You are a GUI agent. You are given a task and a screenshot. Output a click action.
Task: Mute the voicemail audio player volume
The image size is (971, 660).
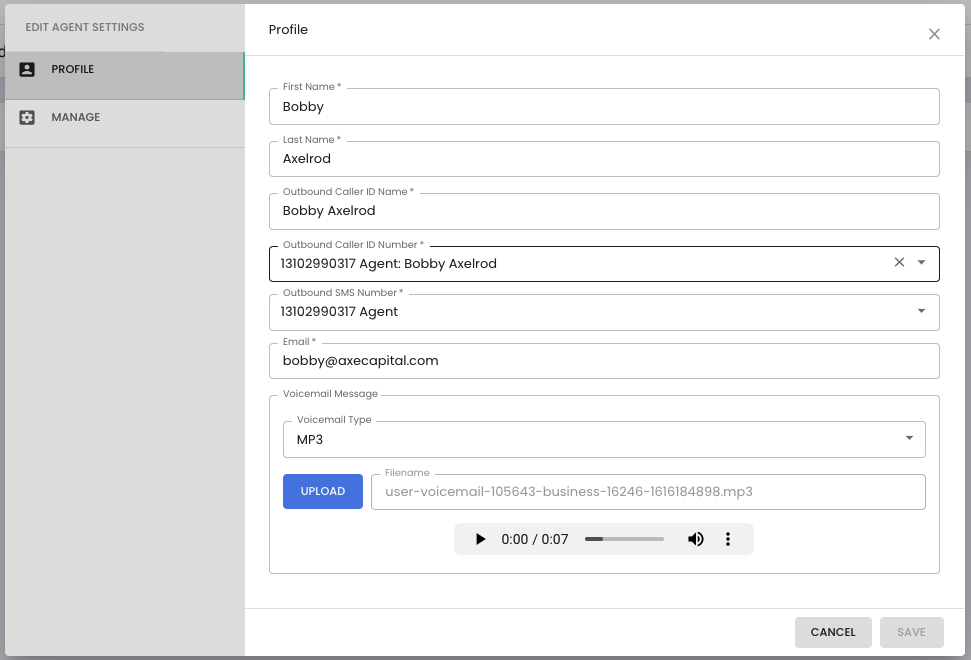(x=695, y=539)
